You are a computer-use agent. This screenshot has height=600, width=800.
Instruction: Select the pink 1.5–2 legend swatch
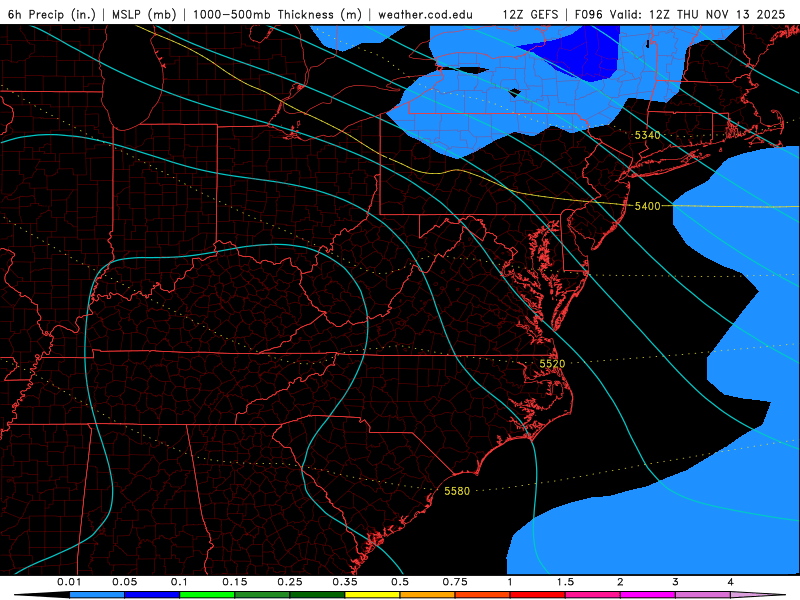point(593,595)
